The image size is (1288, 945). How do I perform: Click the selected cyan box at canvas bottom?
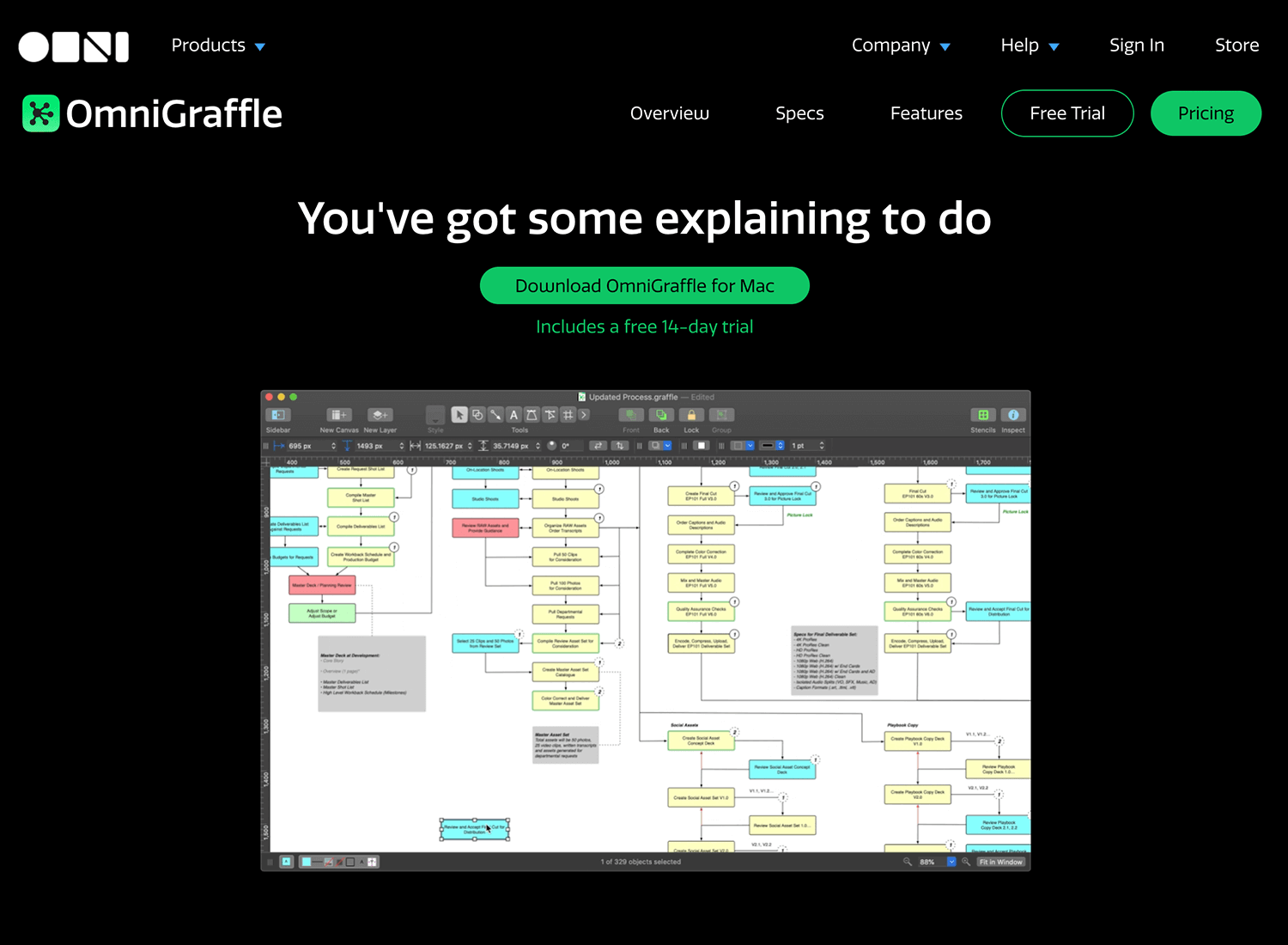pyautogui.click(x=475, y=829)
